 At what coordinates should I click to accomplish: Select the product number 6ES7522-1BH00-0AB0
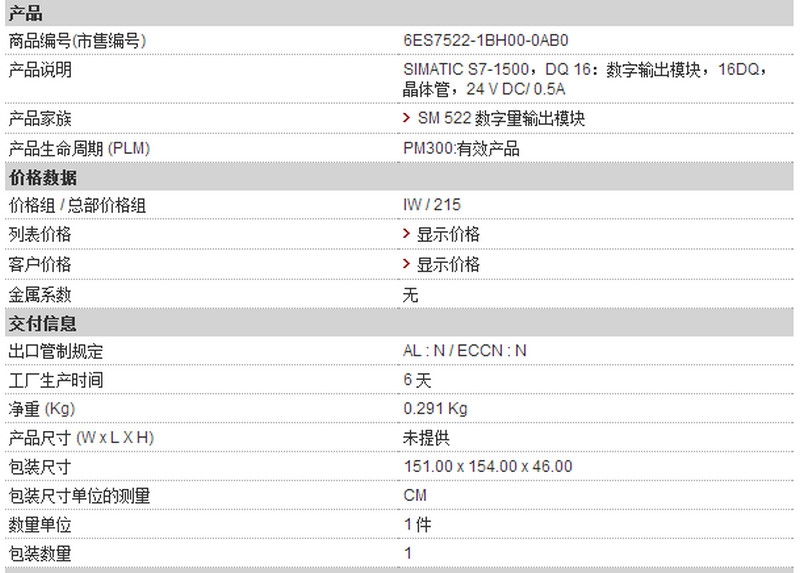tap(486, 40)
